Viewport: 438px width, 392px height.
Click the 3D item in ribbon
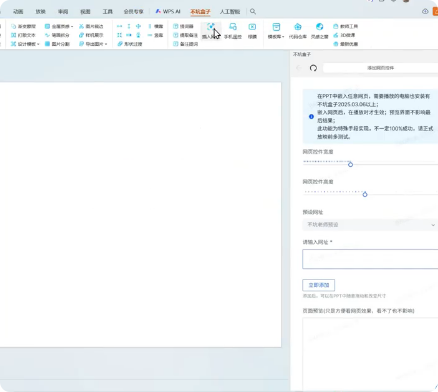tap(344, 35)
